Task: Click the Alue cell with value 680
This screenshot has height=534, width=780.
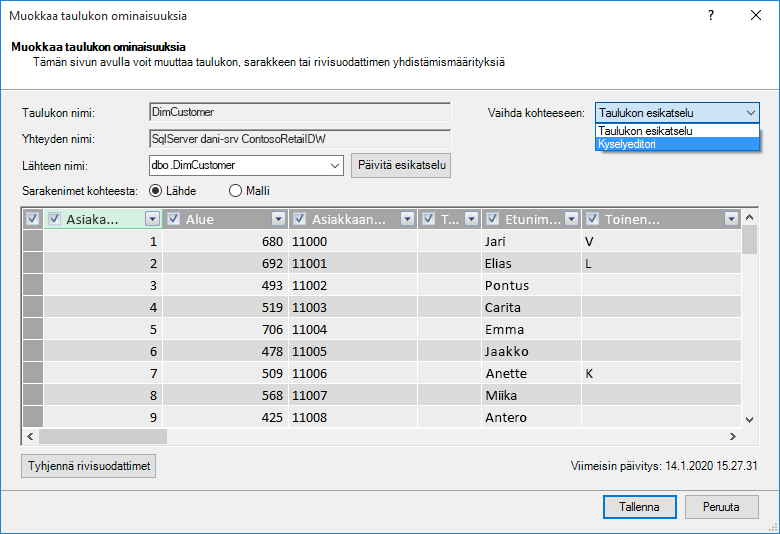Action: [225, 241]
